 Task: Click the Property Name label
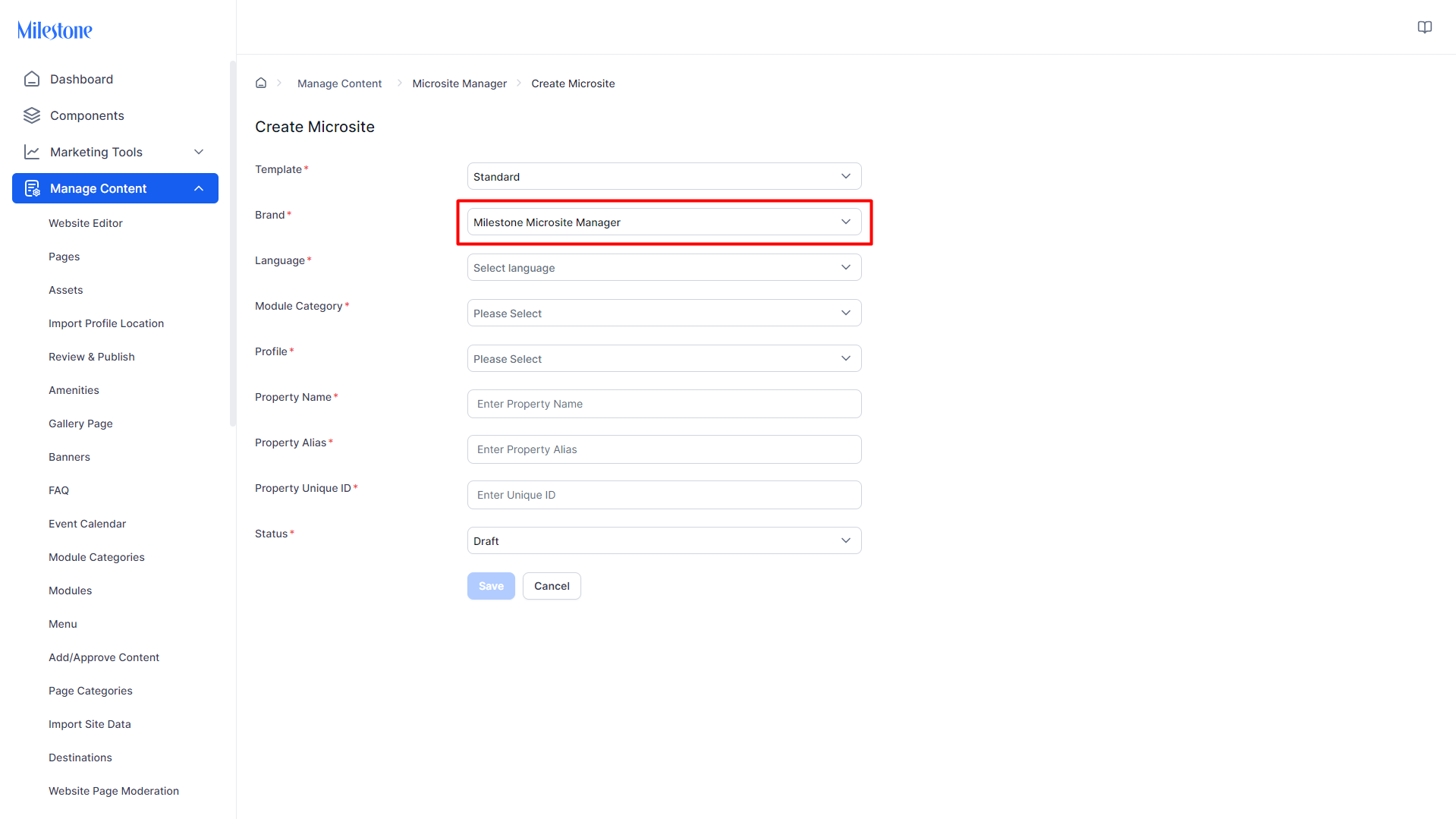(293, 397)
